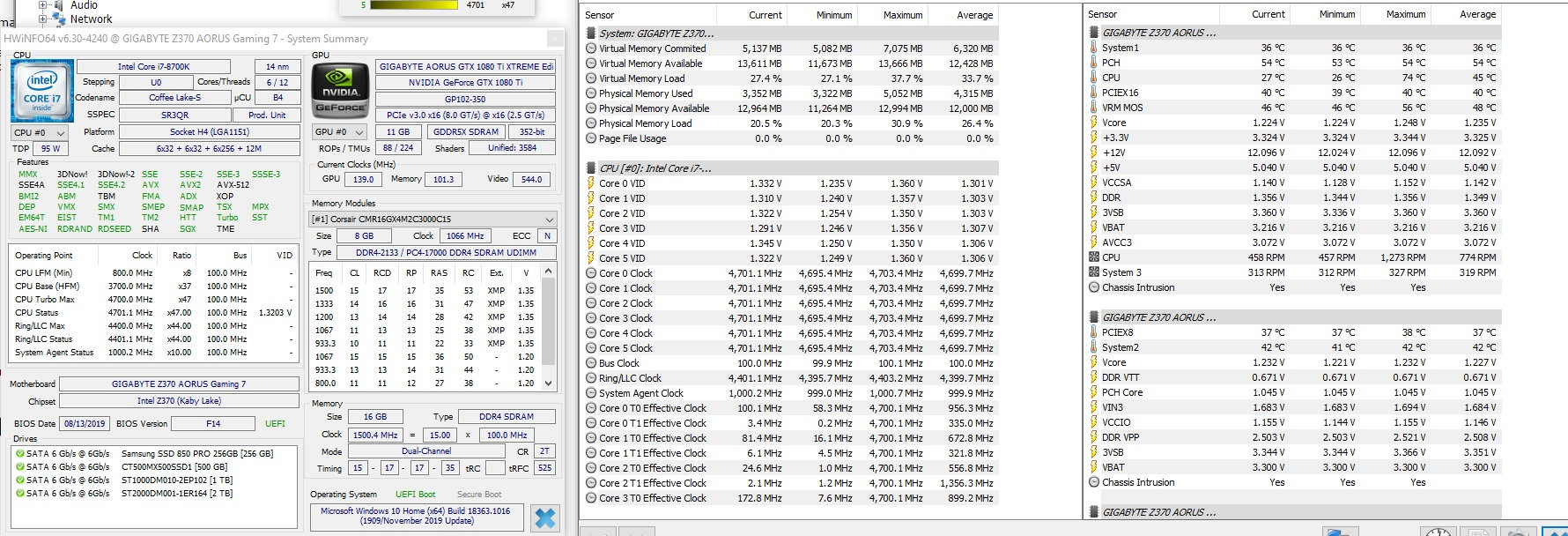Click the ST1000DM010-2EP102 drive status icon

(x=19, y=480)
